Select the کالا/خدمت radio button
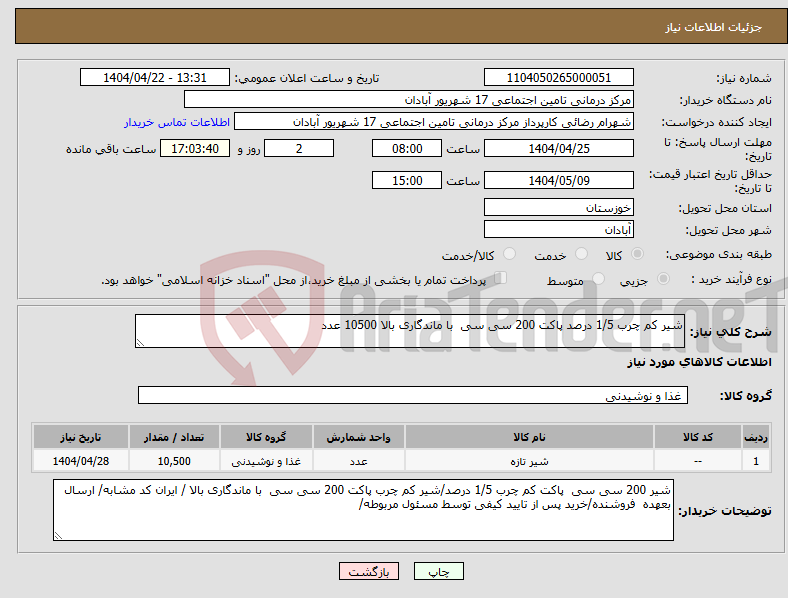The width and height of the screenshot is (788, 598). 510,254
